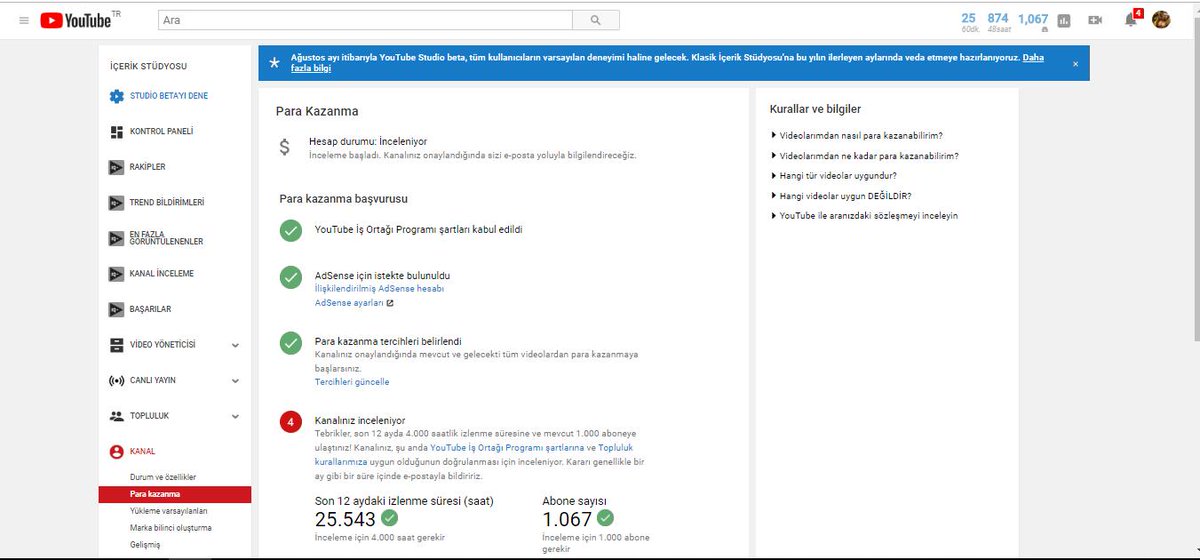The height and width of the screenshot is (560, 1200).
Task: Click the dollar sign account status icon
Action: tap(285, 148)
